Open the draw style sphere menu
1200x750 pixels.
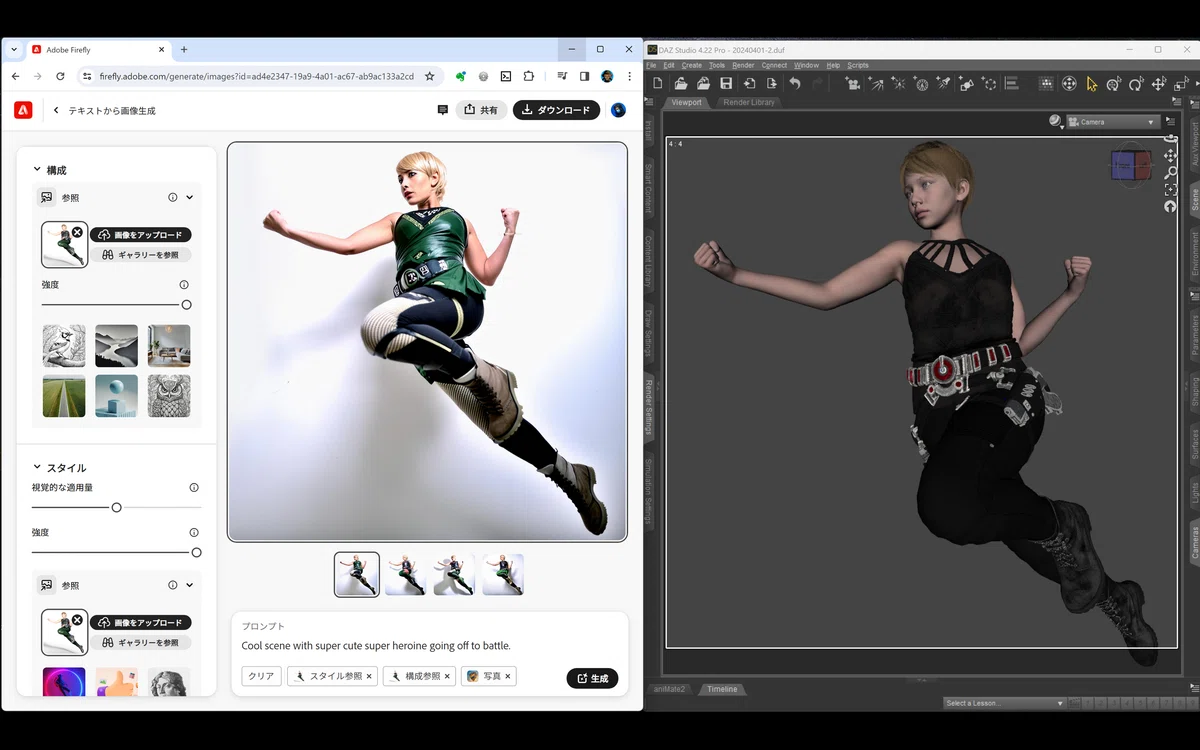tap(1055, 121)
